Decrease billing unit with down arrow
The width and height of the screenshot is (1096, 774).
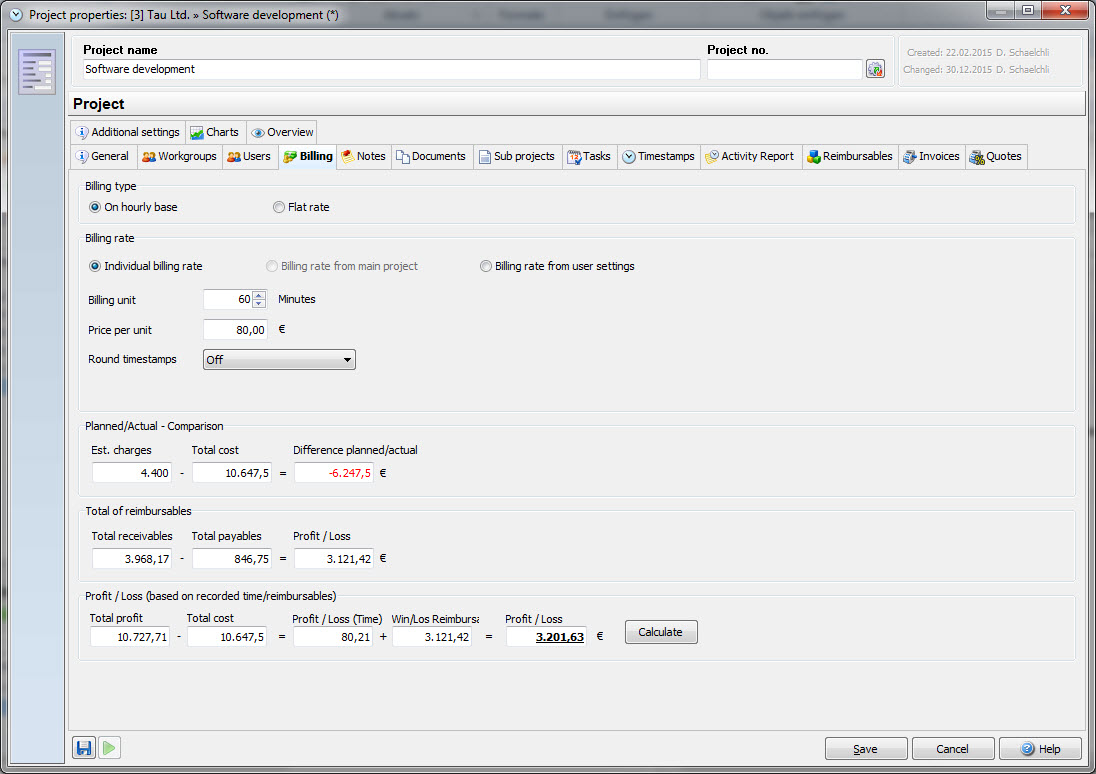[260, 304]
